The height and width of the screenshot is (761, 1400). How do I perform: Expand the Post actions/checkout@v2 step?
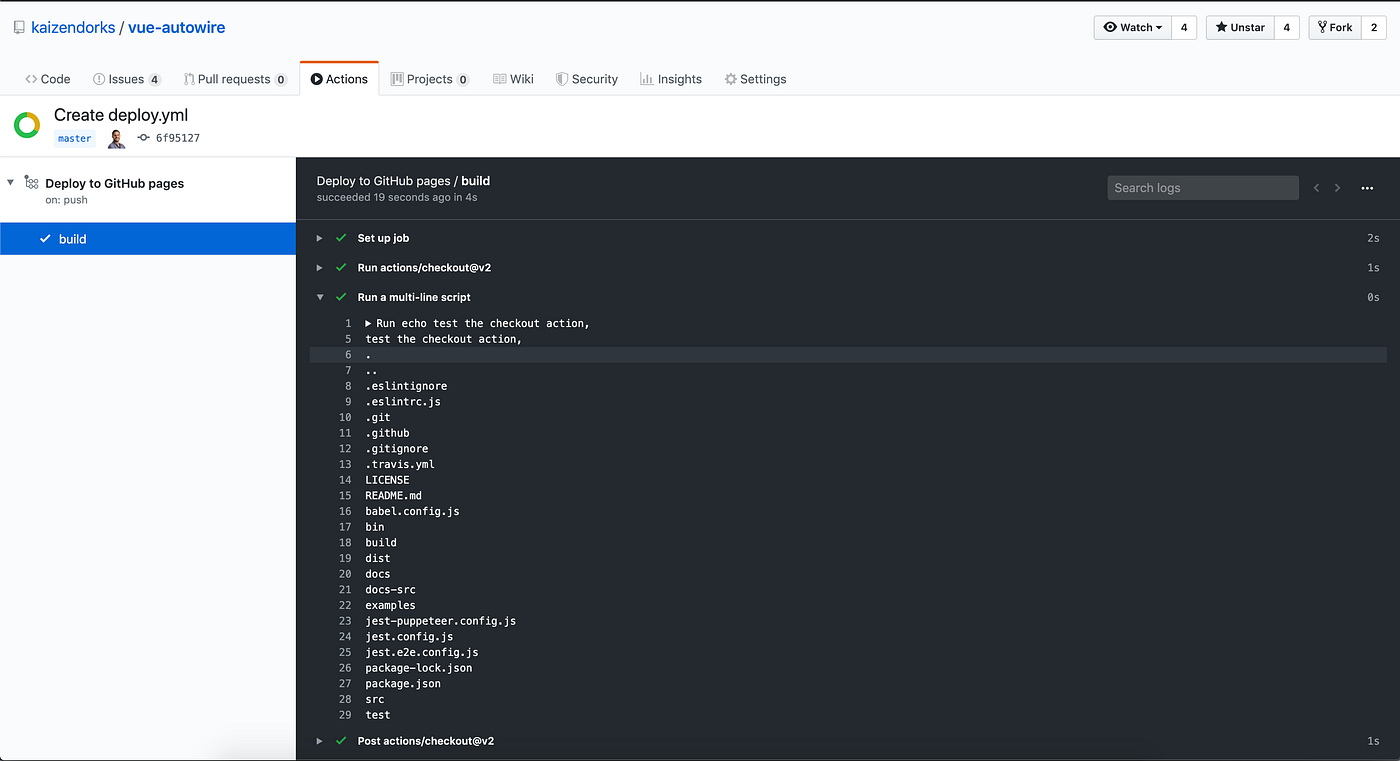(320, 741)
